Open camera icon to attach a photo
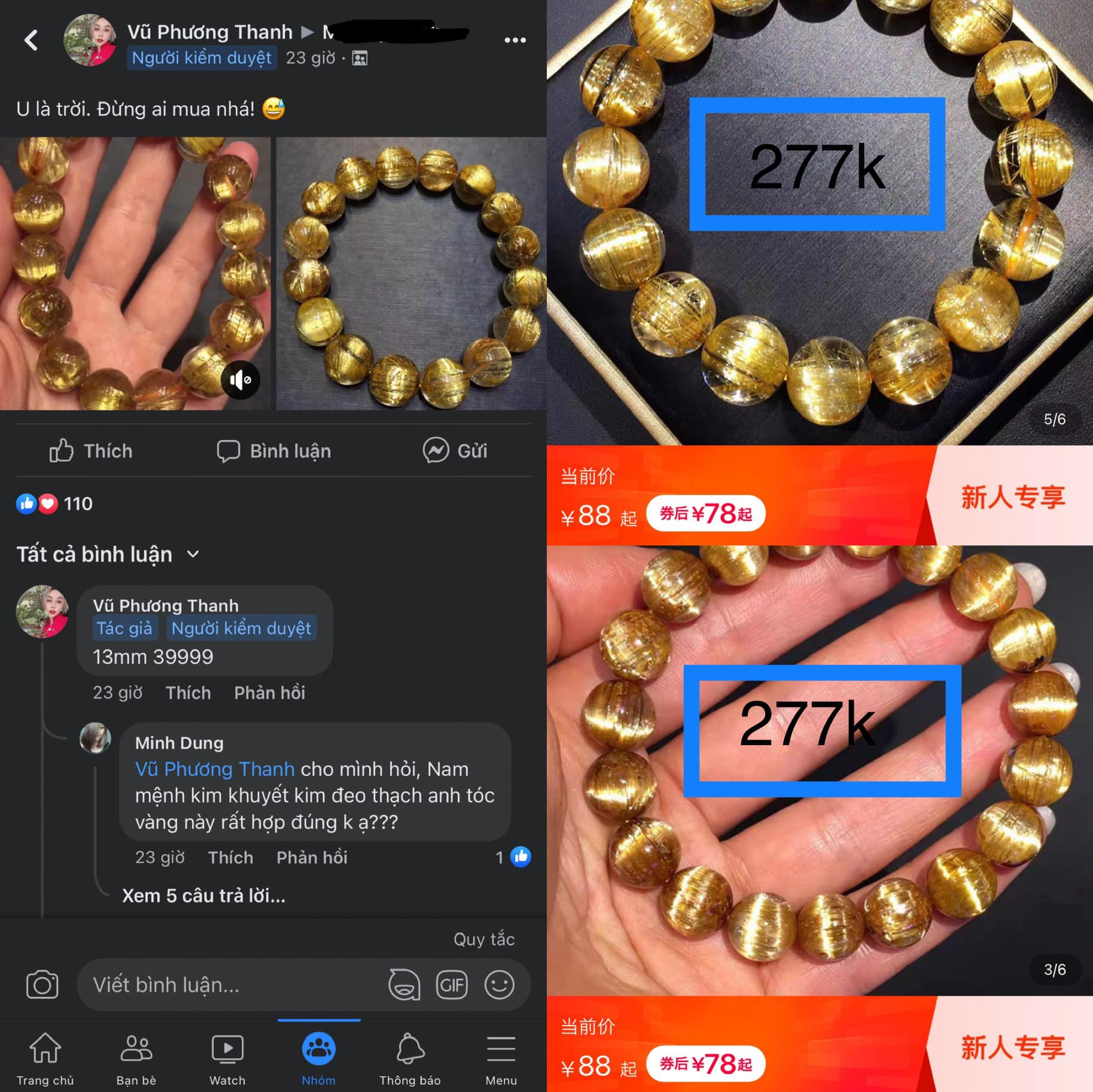 tap(42, 984)
